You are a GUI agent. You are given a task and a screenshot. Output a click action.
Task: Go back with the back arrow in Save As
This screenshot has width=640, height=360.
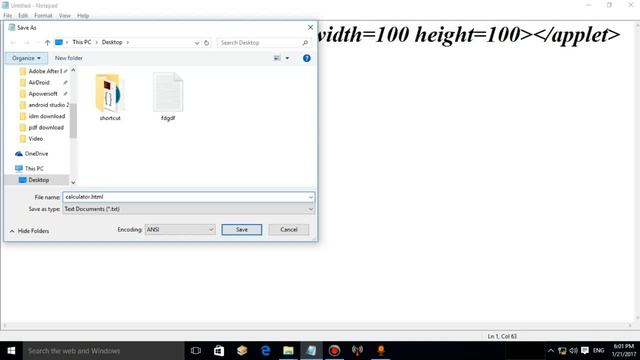13,42
